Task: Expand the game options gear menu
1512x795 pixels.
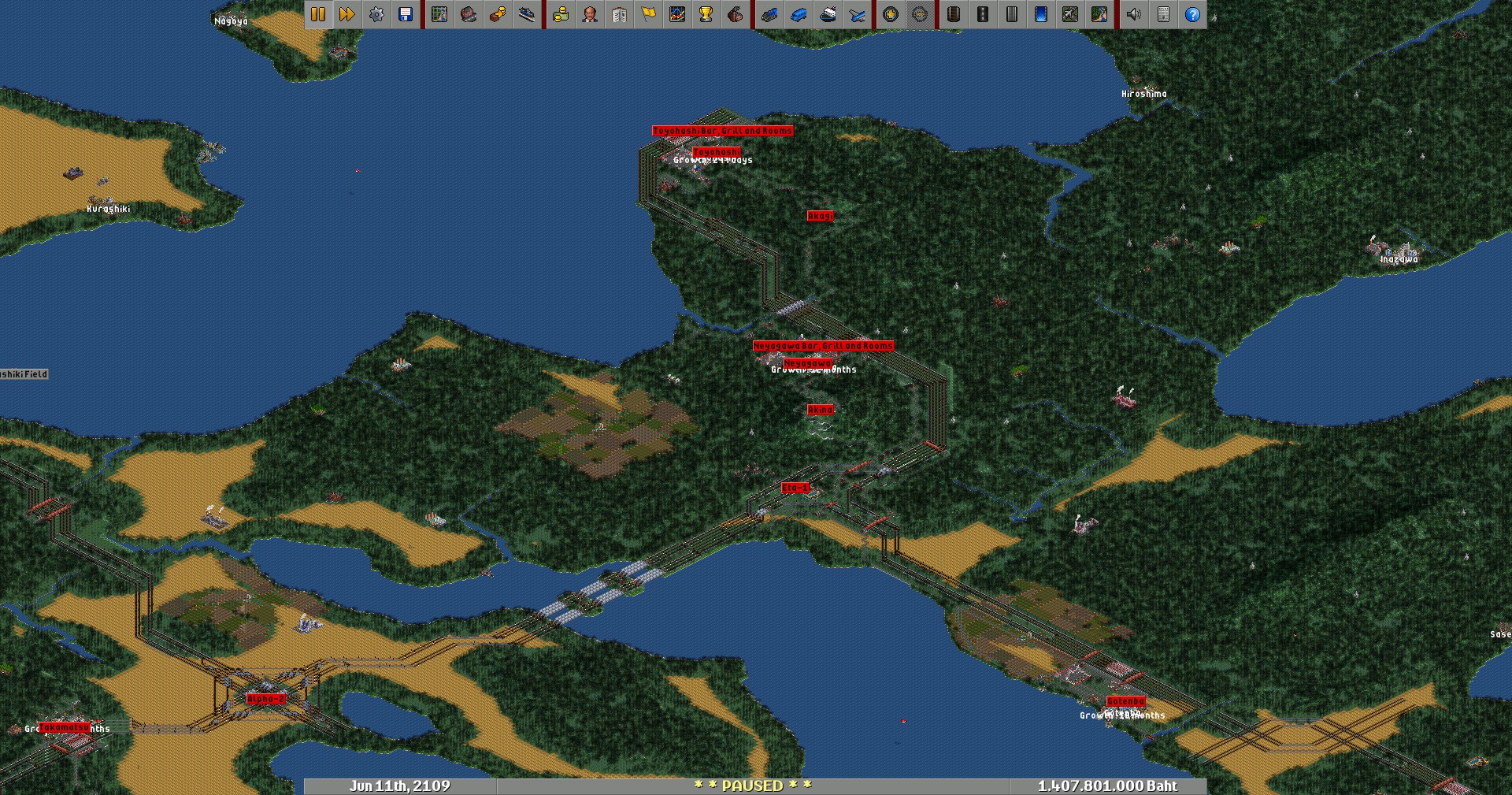Action: pos(376,14)
